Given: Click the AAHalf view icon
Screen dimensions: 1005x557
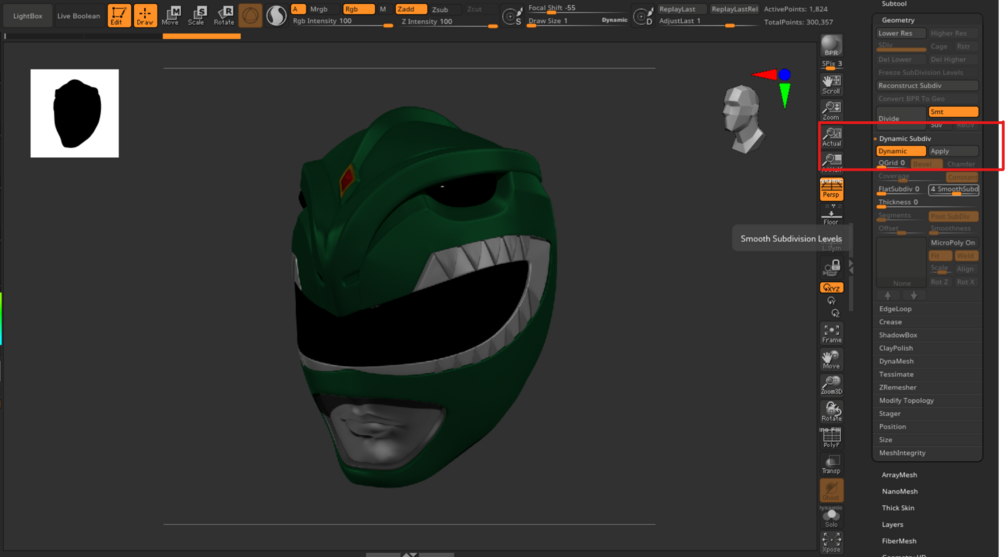Looking at the screenshot, I should point(832,162).
